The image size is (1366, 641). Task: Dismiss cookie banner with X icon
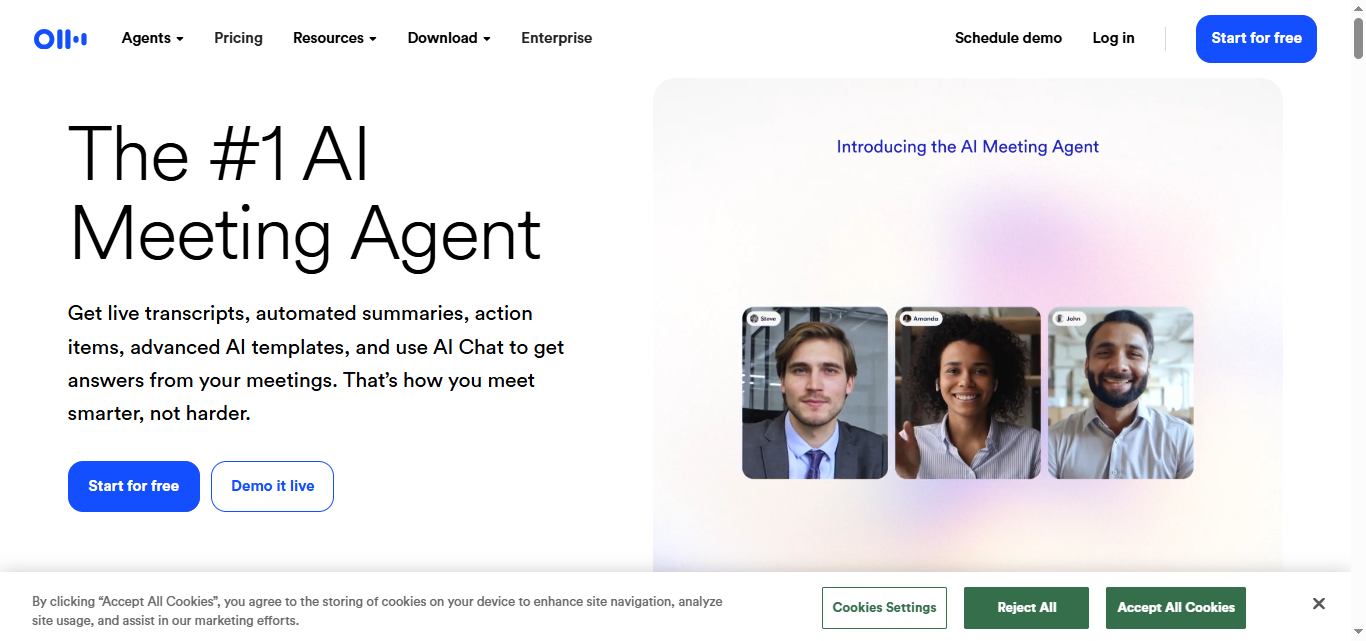1319,604
